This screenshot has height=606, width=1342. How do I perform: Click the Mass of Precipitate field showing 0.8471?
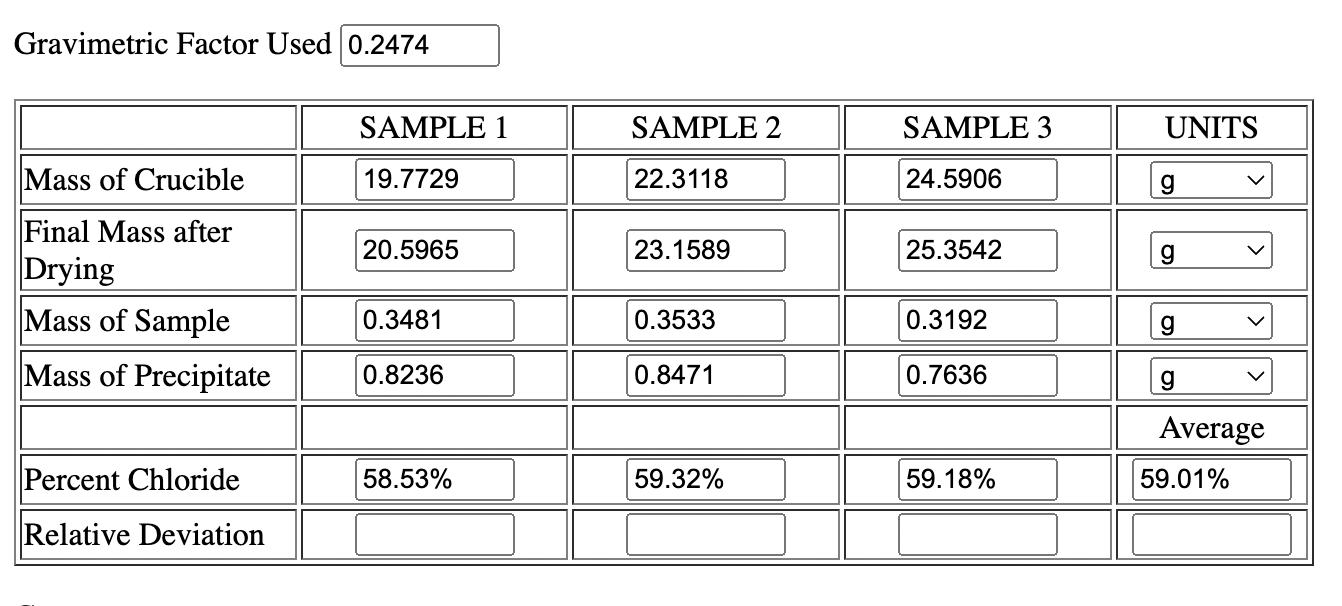pyautogui.click(x=705, y=375)
